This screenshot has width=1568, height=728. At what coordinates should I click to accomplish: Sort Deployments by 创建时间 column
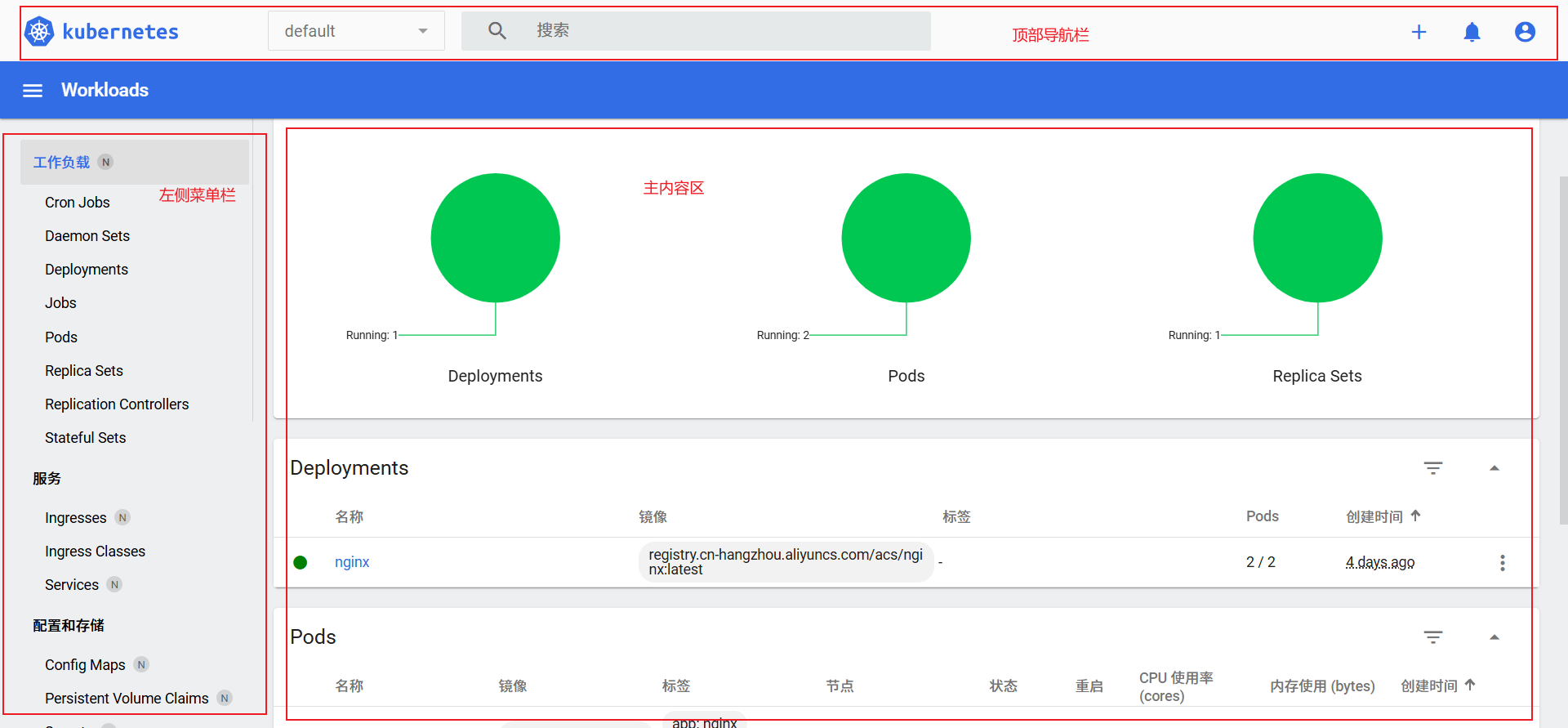click(x=1374, y=516)
